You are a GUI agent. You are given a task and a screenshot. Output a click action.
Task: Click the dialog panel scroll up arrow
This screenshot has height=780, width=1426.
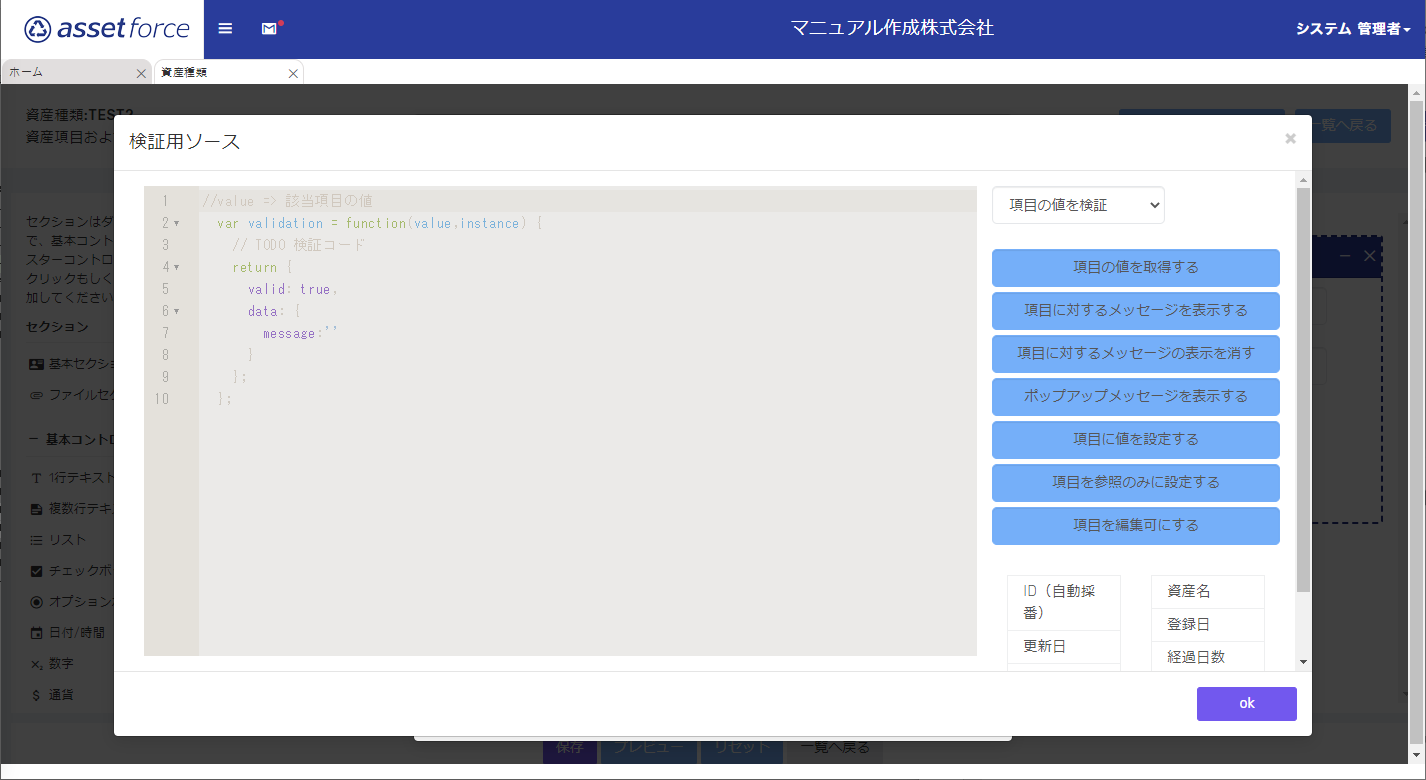[1302, 180]
